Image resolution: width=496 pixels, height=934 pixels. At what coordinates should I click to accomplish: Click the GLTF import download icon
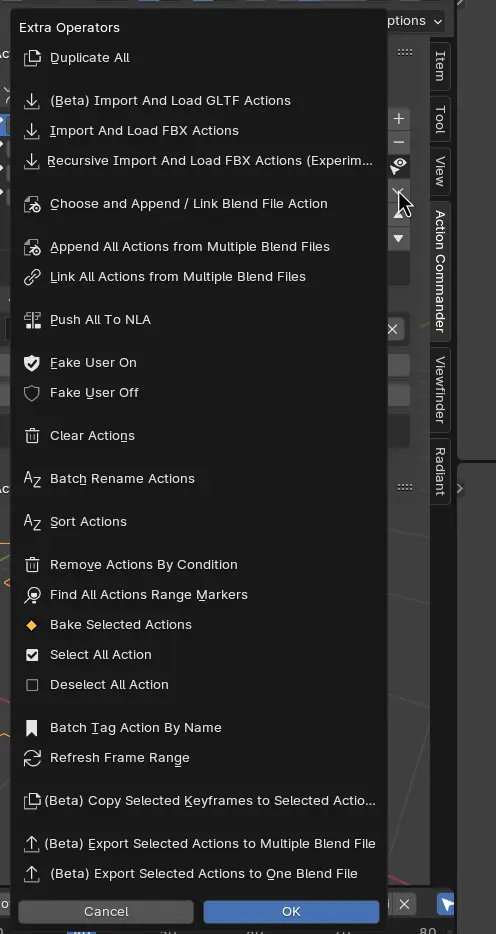coord(32,101)
